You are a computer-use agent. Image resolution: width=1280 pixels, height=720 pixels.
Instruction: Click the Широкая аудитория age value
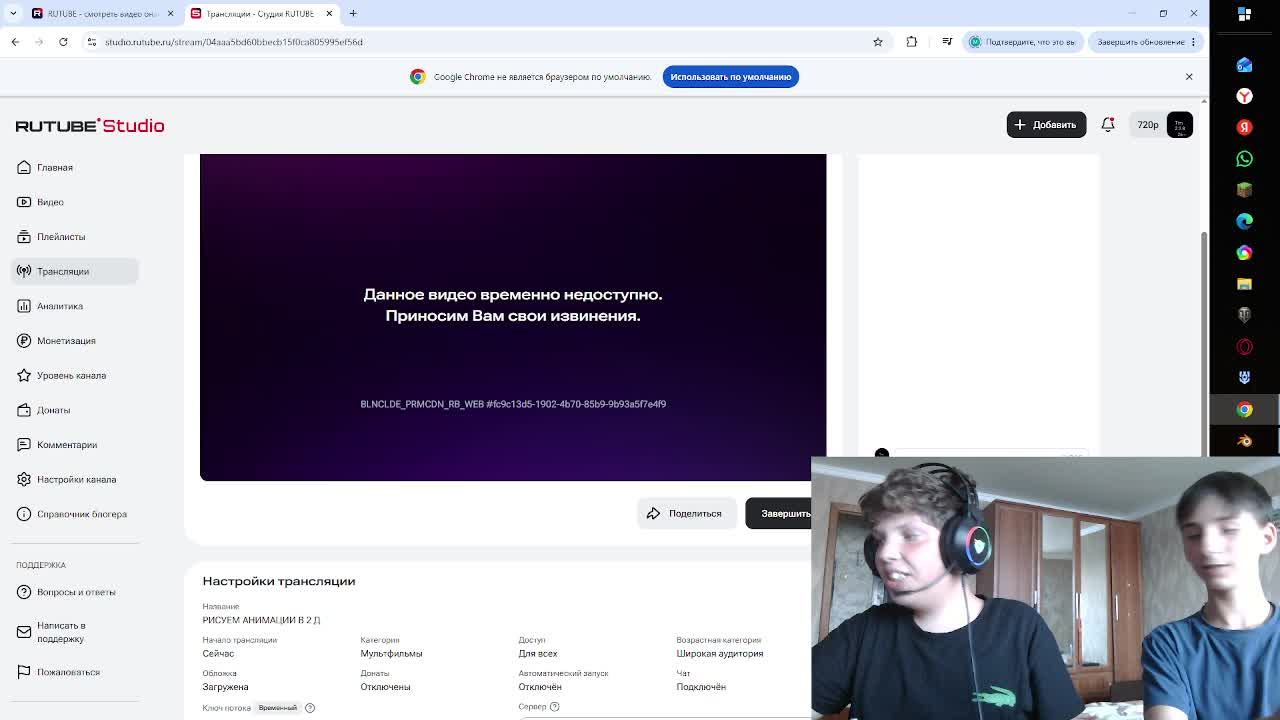tap(719, 654)
